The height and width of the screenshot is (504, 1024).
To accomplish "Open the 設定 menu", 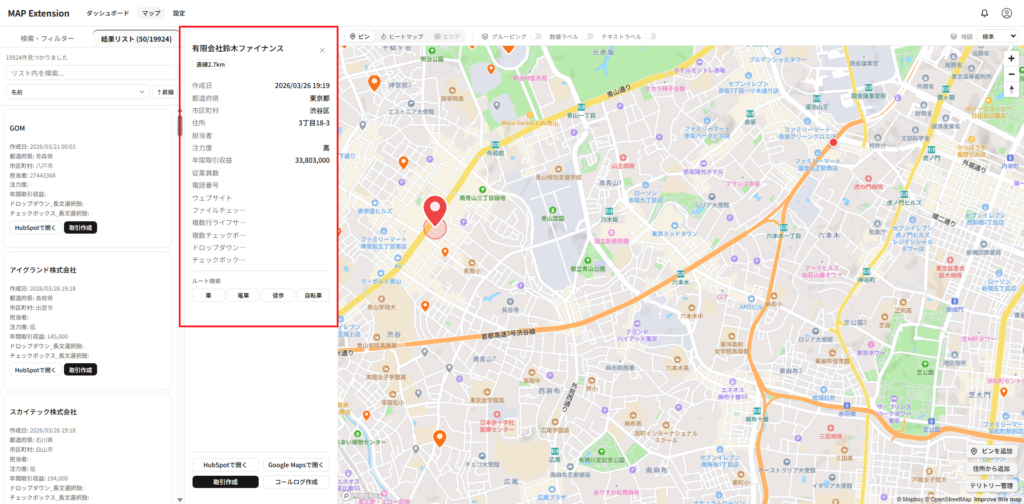I will (x=179, y=13).
